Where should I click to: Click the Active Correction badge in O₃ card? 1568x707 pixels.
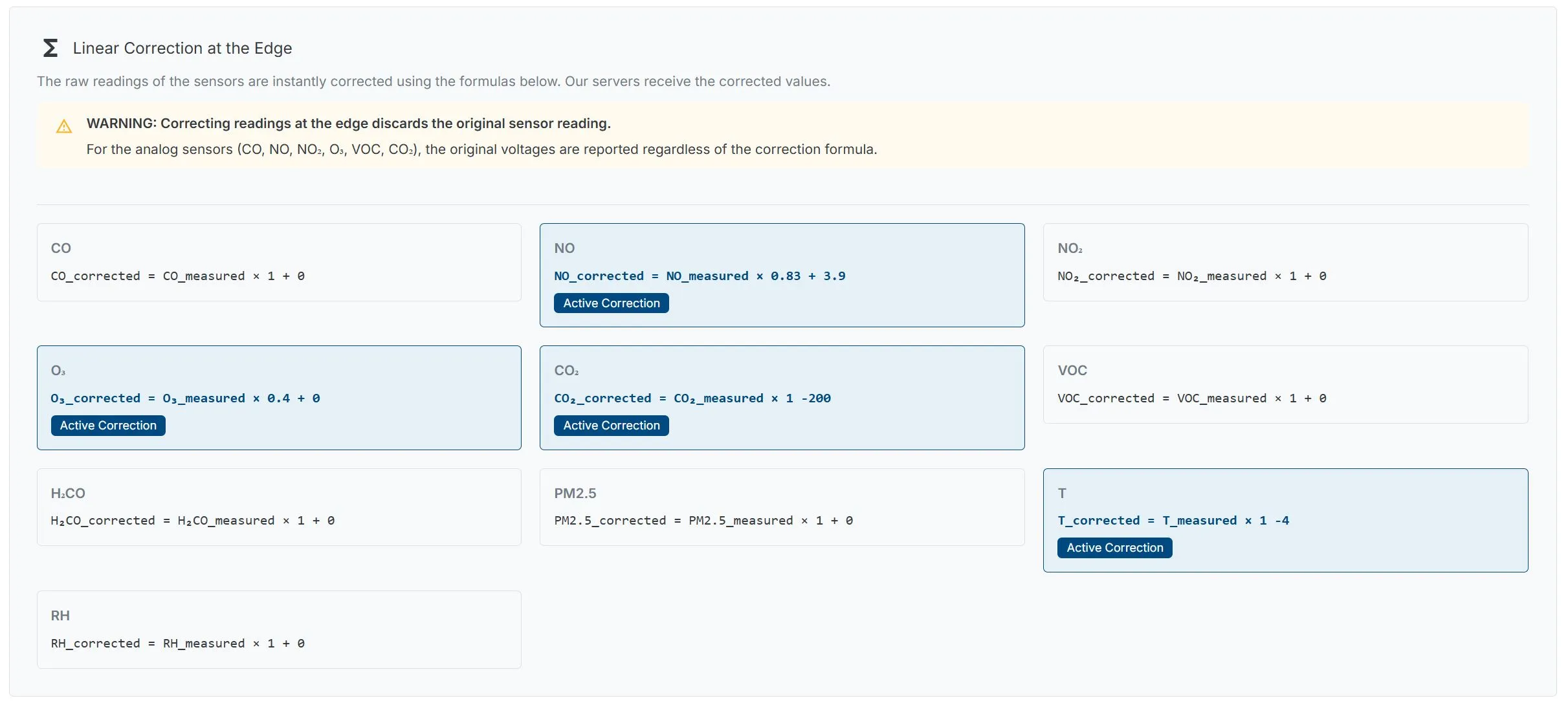pos(108,426)
